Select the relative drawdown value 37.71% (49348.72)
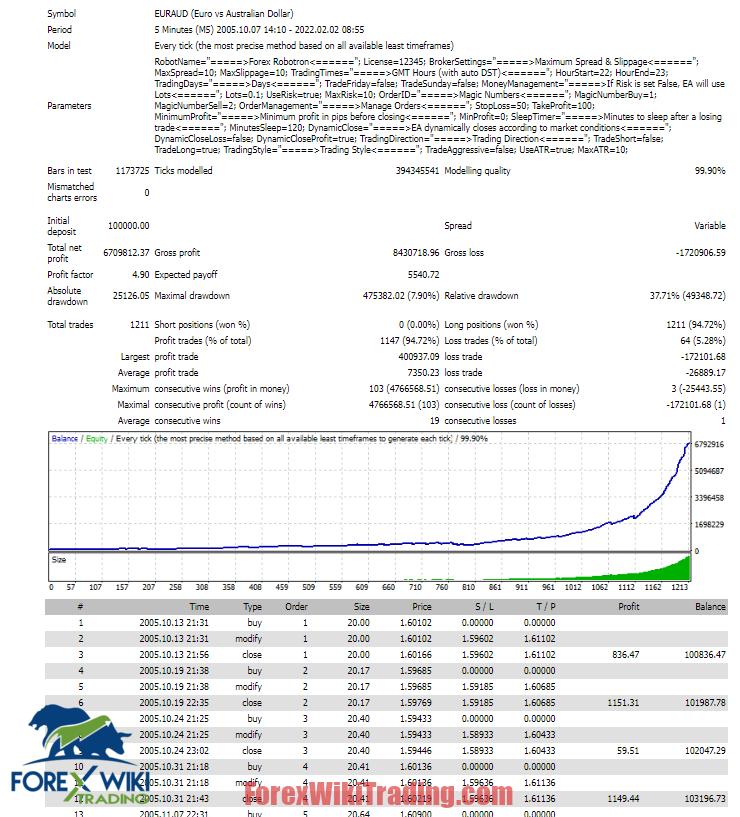This screenshot has height=817, width=740. tap(687, 295)
